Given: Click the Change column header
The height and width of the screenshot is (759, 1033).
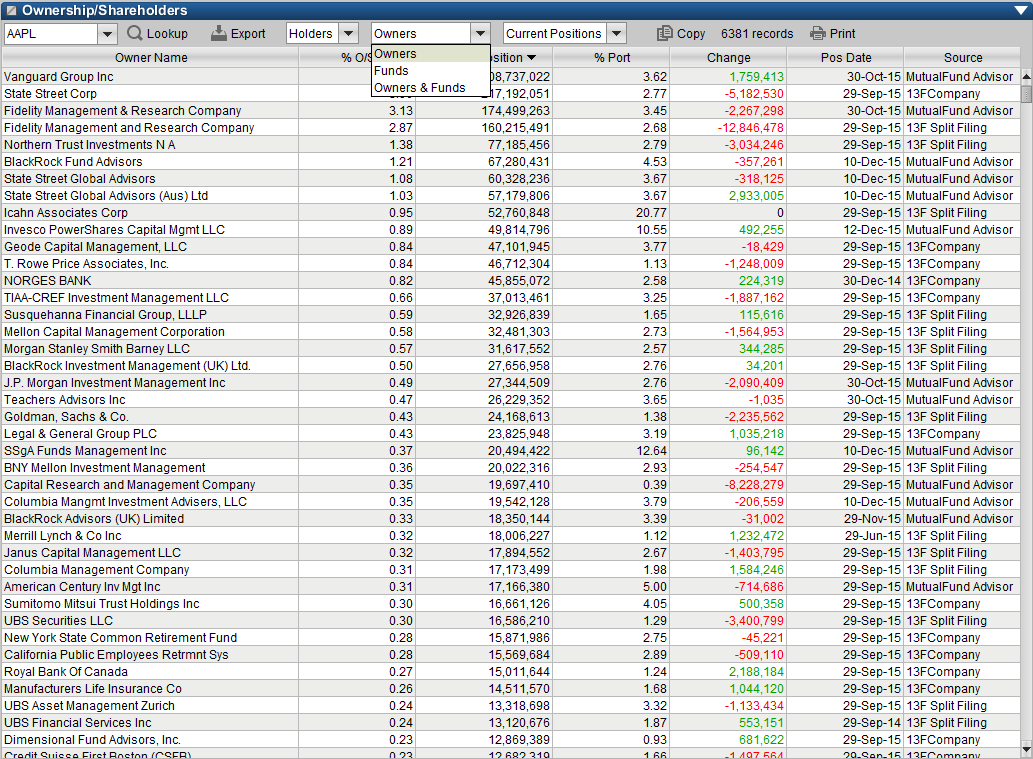Looking at the screenshot, I should pos(728,58).
